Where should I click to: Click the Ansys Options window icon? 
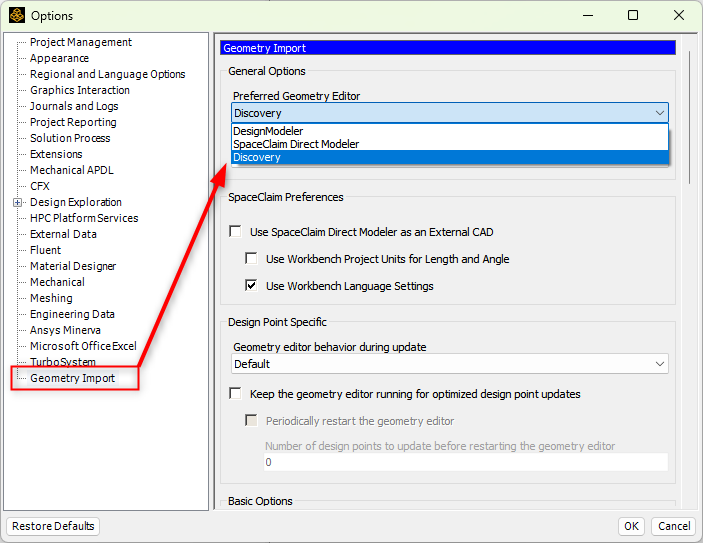click(x=17, y=15)
